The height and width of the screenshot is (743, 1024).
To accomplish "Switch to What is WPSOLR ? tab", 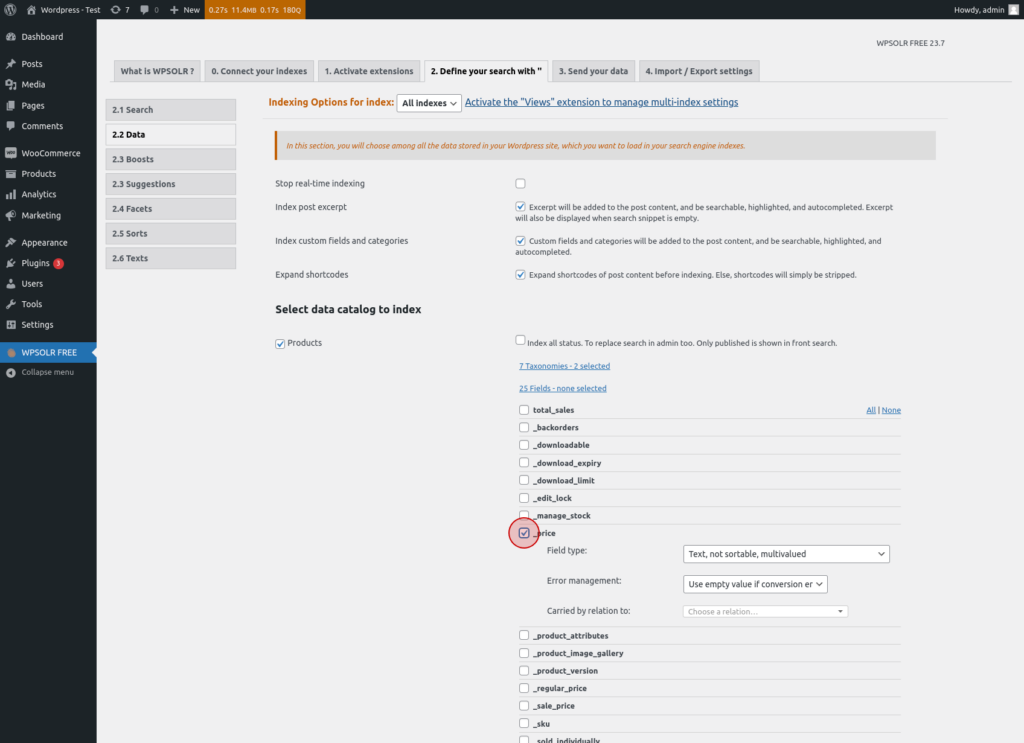I will 157,71.
